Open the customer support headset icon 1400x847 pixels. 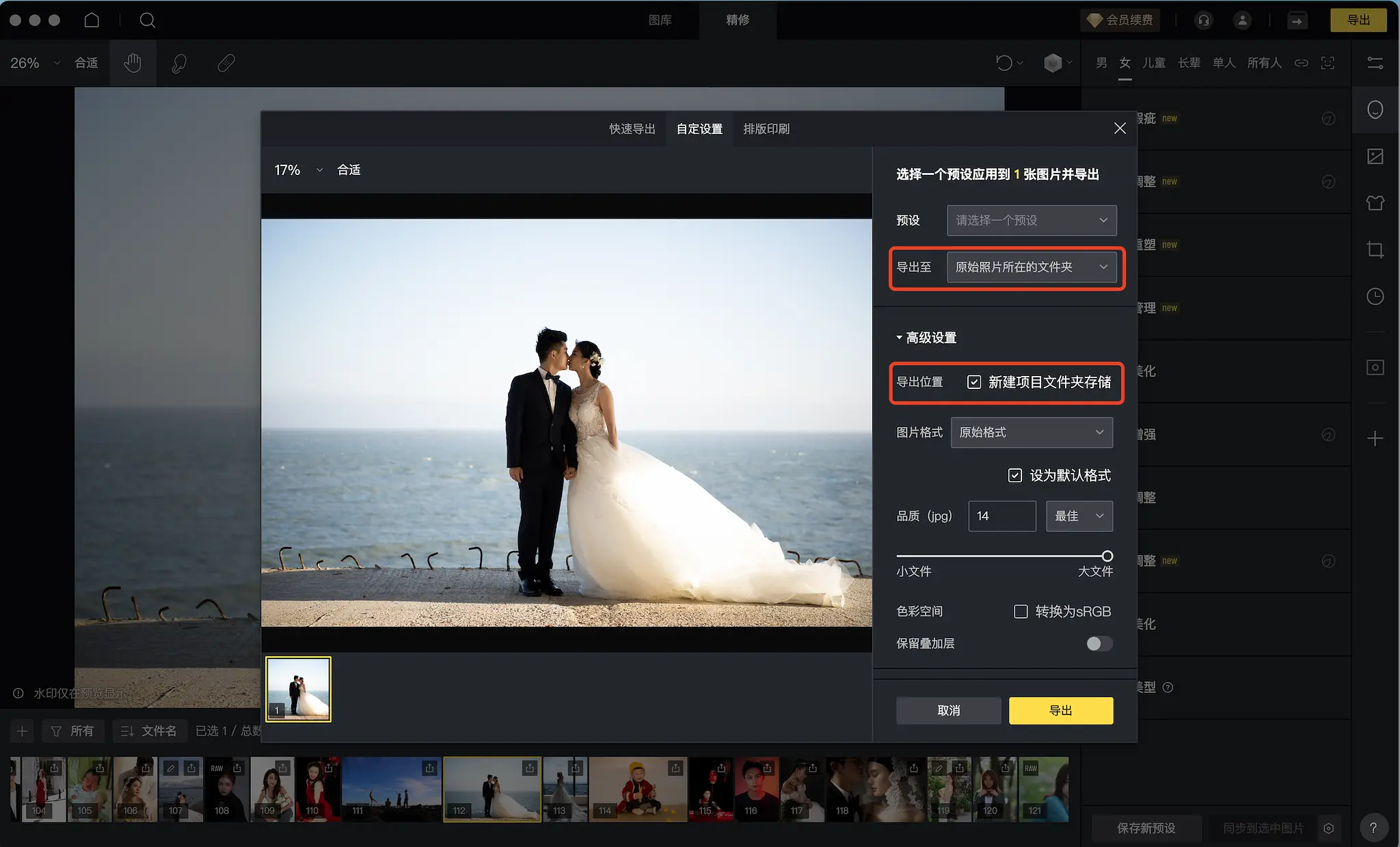(1203, 20)
